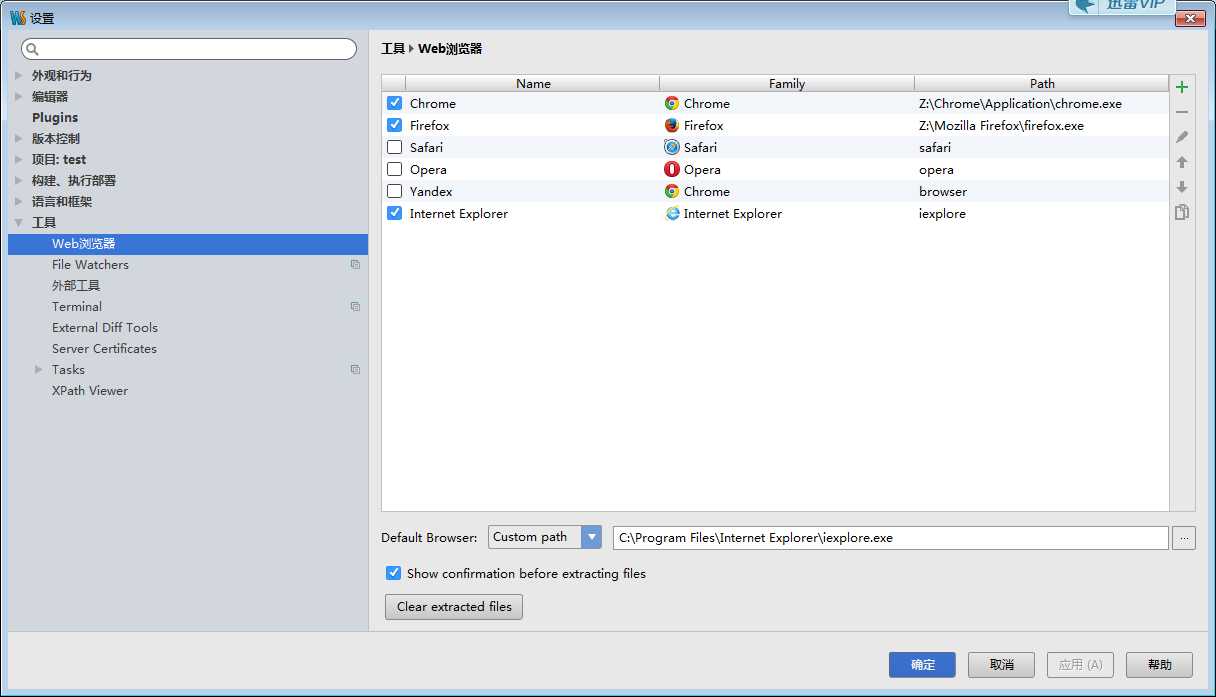1216x697 pixels.
Task: Select the Web浏览器 settings page
Action: [188, 244]
